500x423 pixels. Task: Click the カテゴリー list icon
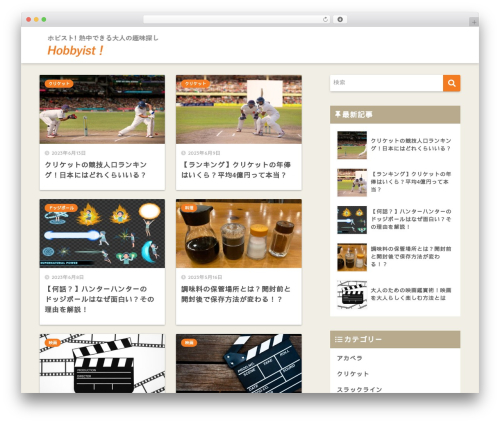338,339
